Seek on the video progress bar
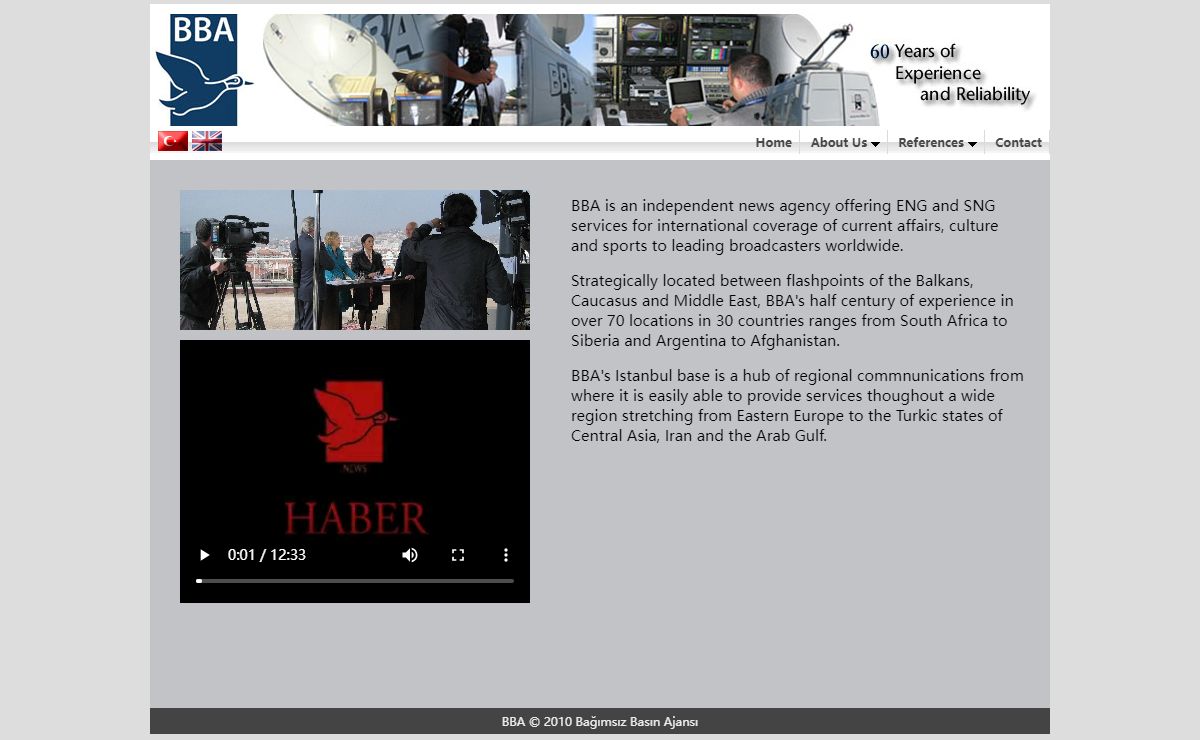The image size is (1200, 740). pos(355,581)
